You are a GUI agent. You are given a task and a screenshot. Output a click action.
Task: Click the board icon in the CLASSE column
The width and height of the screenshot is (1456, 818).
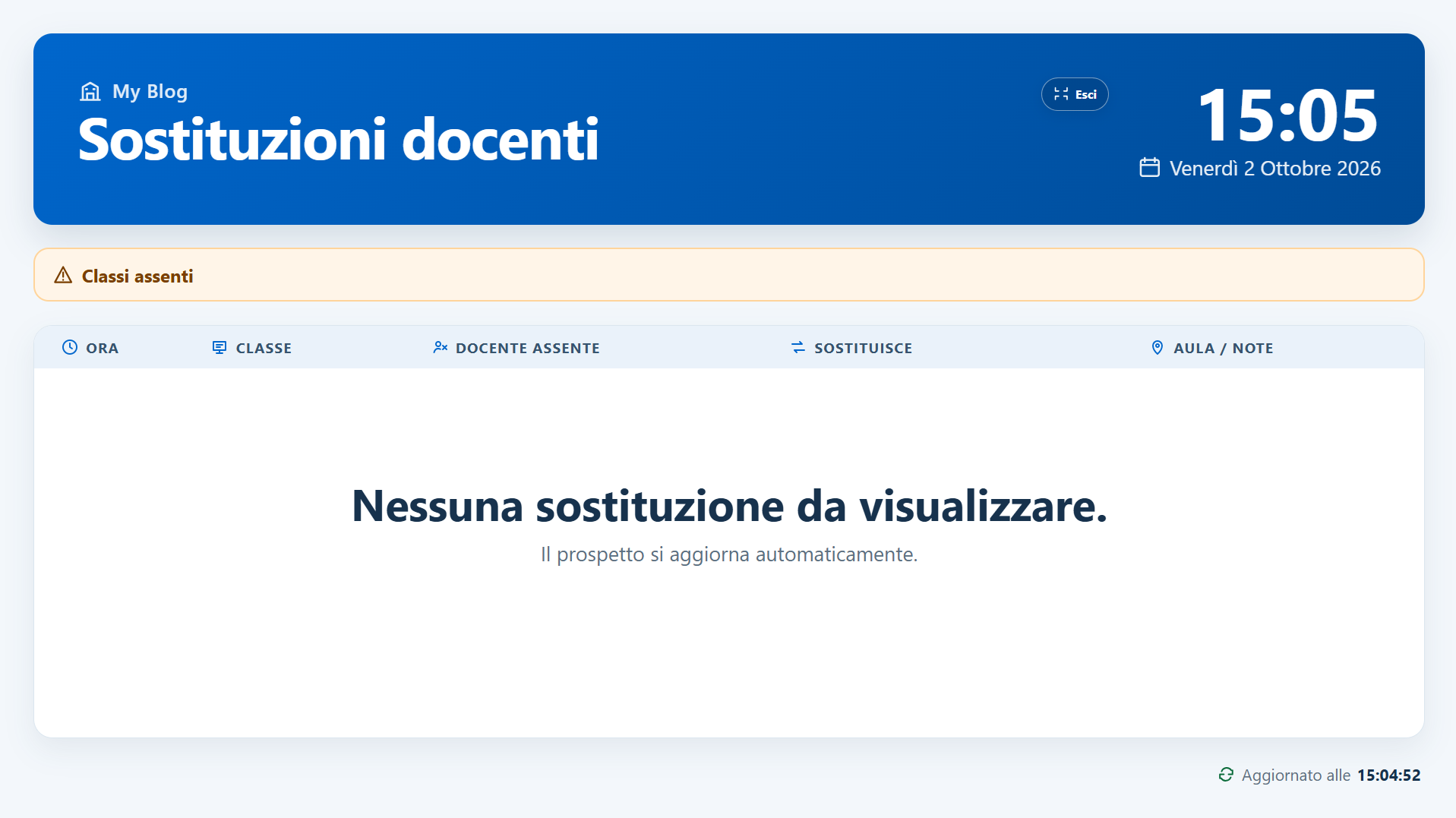(220, 347)
